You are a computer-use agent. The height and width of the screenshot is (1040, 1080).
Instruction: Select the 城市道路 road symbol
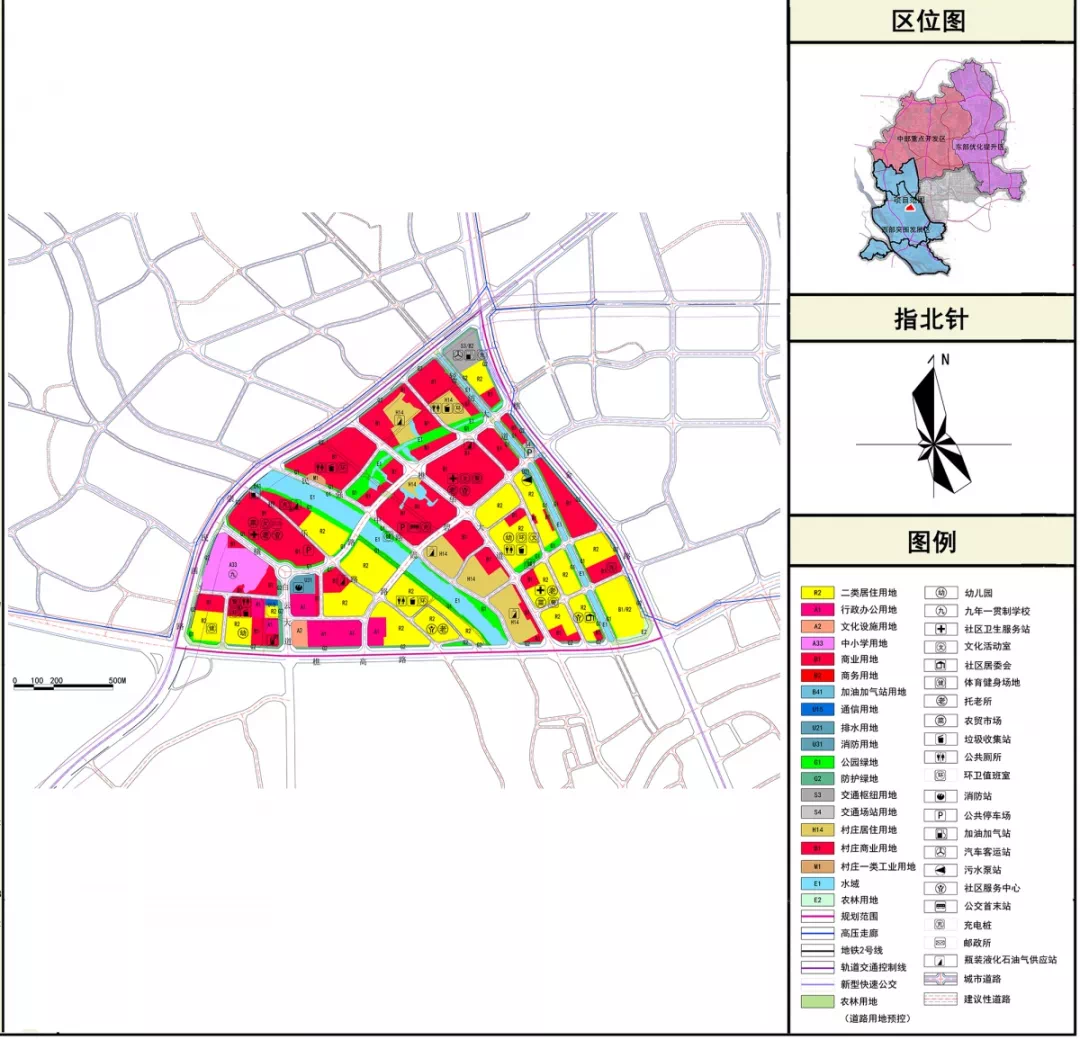941,979
